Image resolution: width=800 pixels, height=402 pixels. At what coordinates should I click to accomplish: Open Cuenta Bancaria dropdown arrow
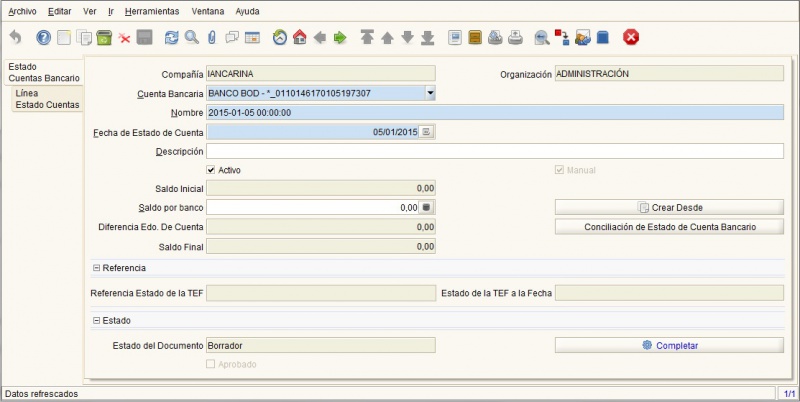430,93
